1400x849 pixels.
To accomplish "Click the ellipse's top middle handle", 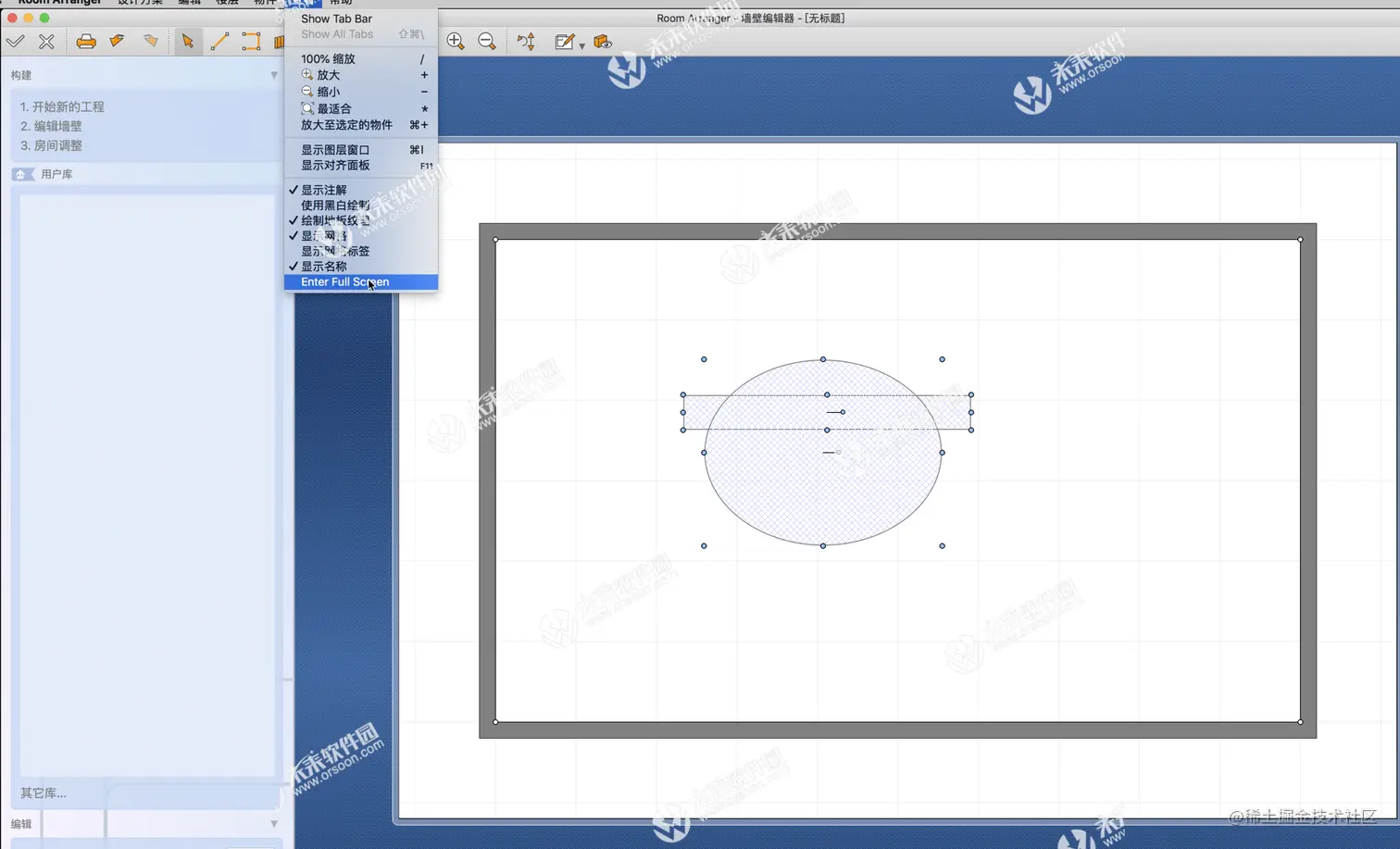I will click(x=823, y=359).
